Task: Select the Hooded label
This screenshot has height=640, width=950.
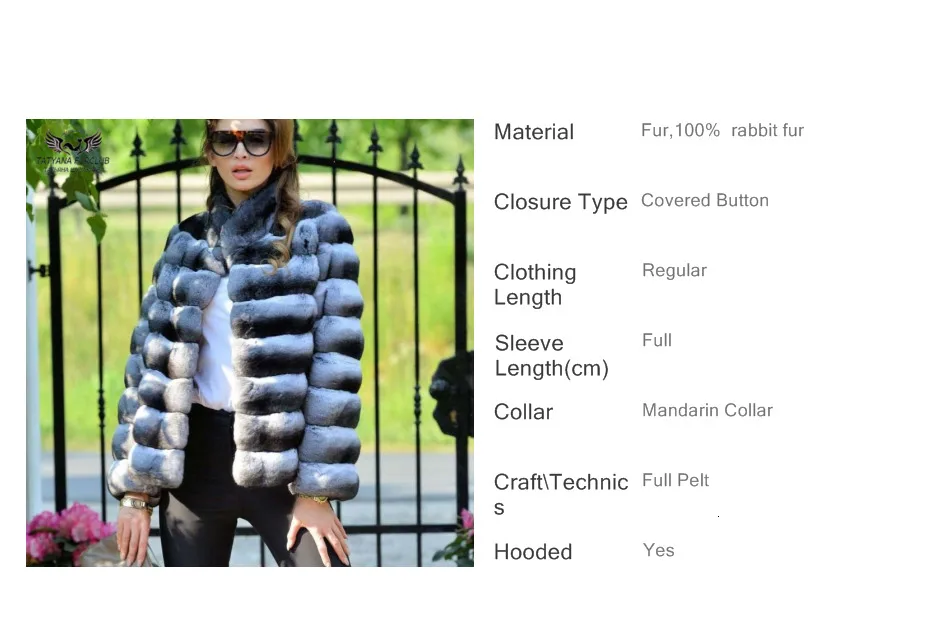Action: click(x=533, y=552)
